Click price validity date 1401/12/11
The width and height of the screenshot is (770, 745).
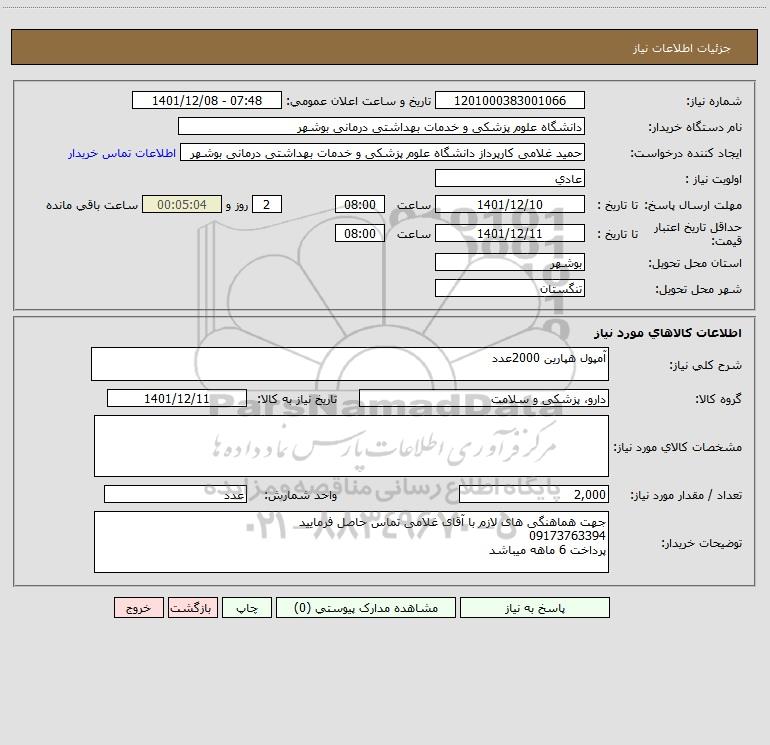click(x=510, y=233)
